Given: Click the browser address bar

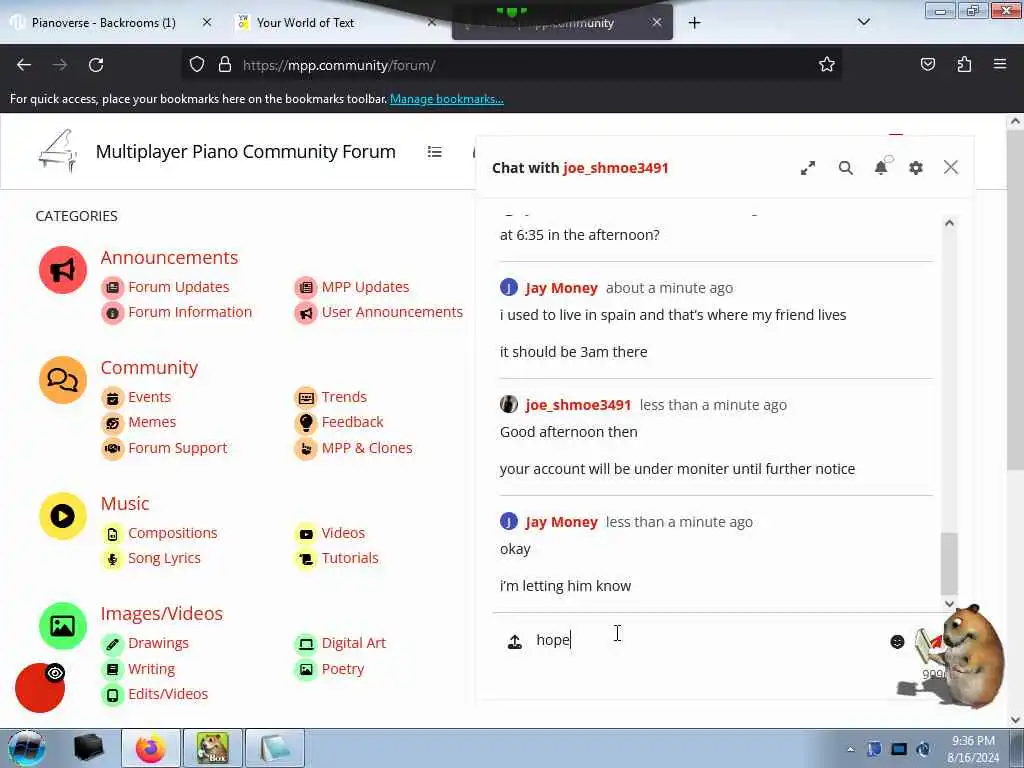Looking at the screenshot, I should pyautogui.click(x=509, y=65).
